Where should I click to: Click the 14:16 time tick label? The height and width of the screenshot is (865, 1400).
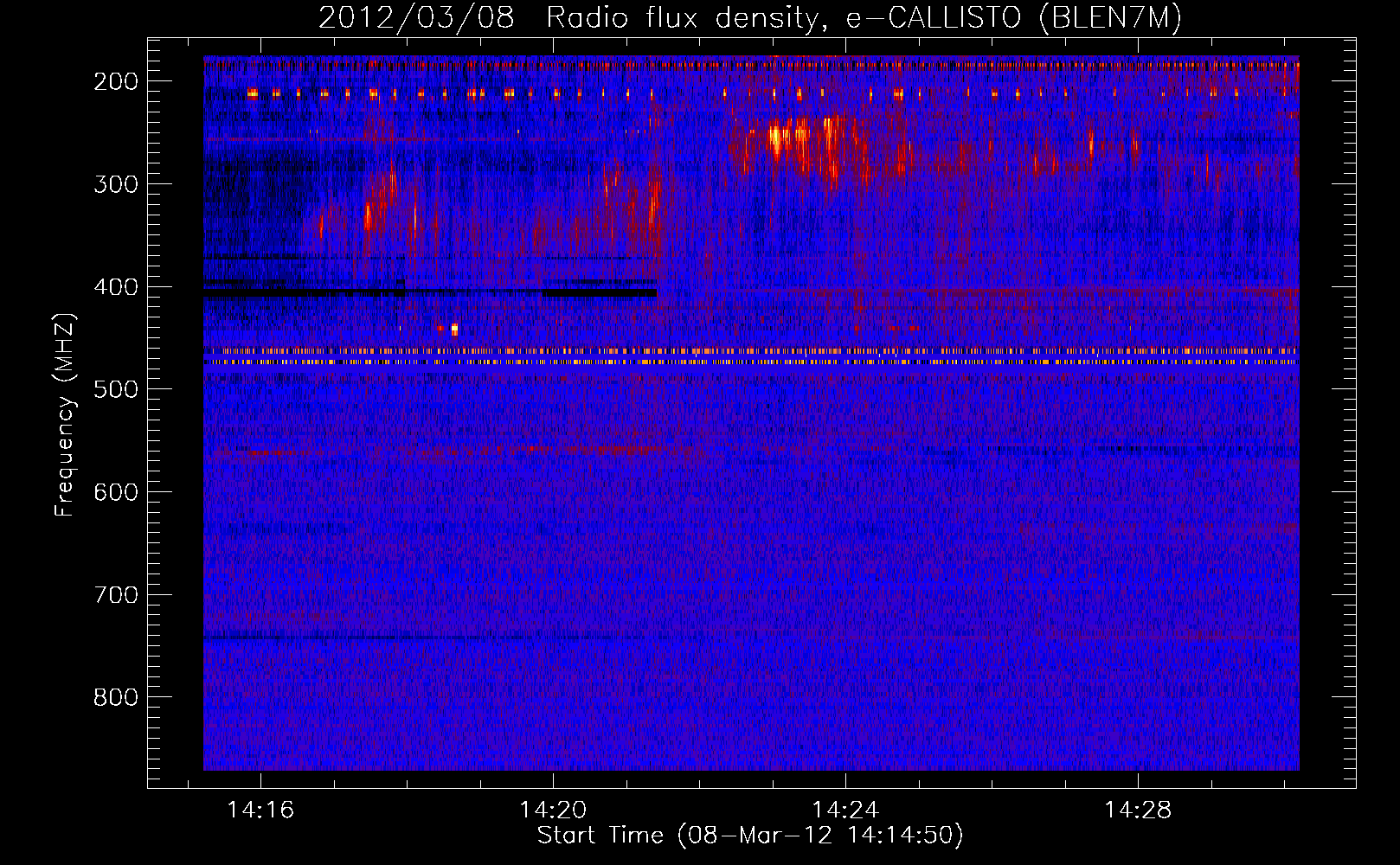click(x=260, y=810)
